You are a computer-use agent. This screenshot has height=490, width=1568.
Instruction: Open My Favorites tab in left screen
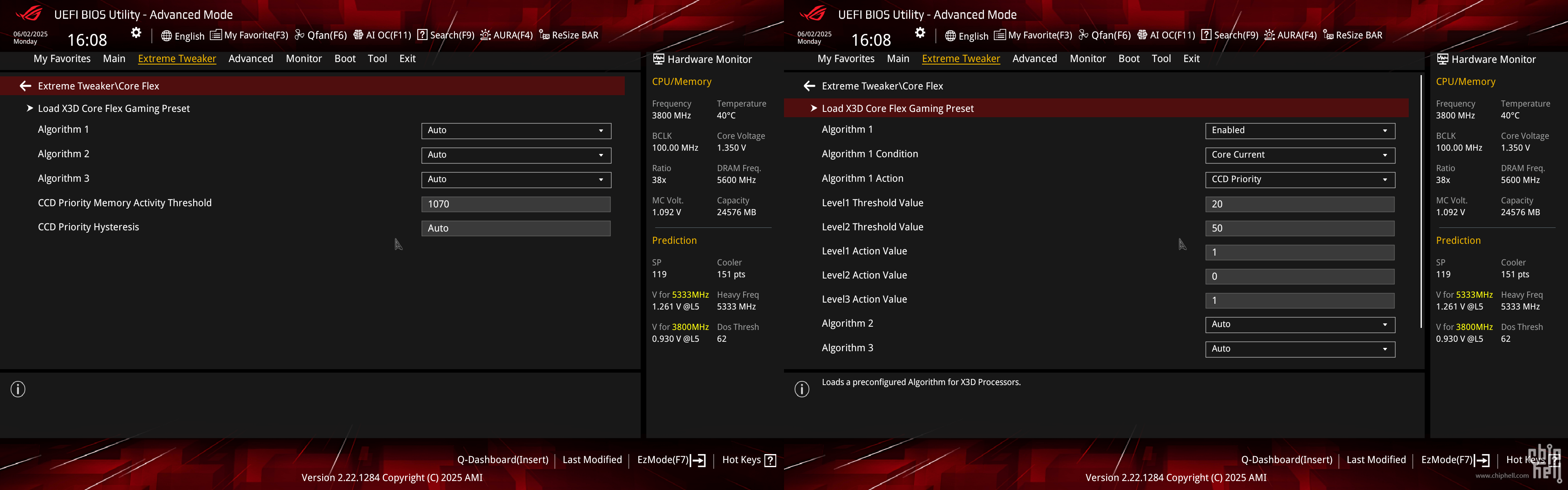coord(62,58)
